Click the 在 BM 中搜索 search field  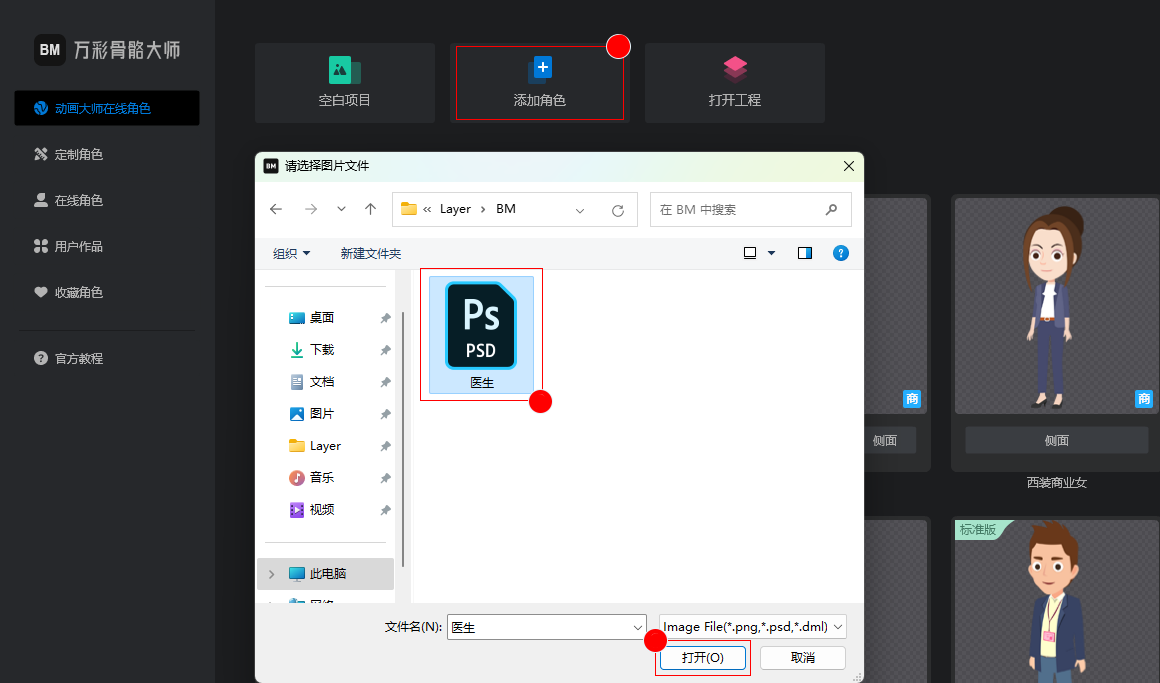(750, 209)
